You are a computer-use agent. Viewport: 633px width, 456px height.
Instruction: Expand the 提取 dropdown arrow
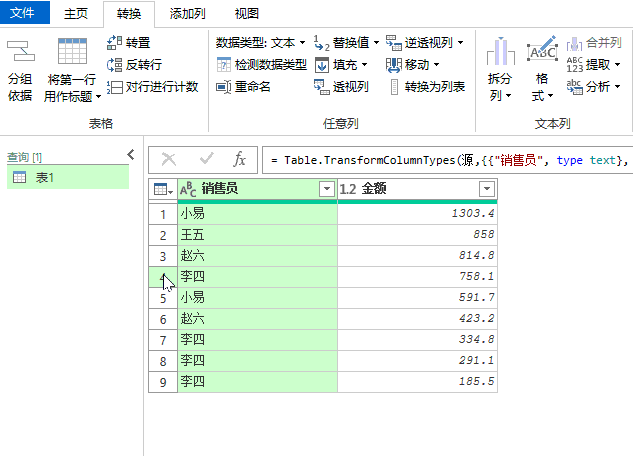[x=618, y=65]
